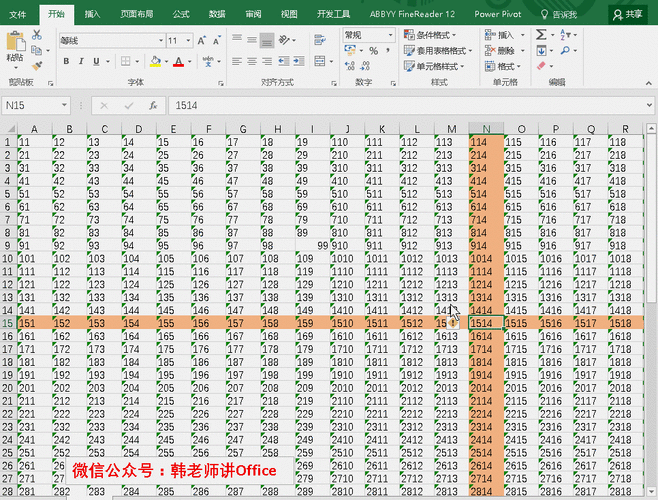Click the accounting number format icon
This screenshot has height=500, width=658.
[x=350, y=50]
